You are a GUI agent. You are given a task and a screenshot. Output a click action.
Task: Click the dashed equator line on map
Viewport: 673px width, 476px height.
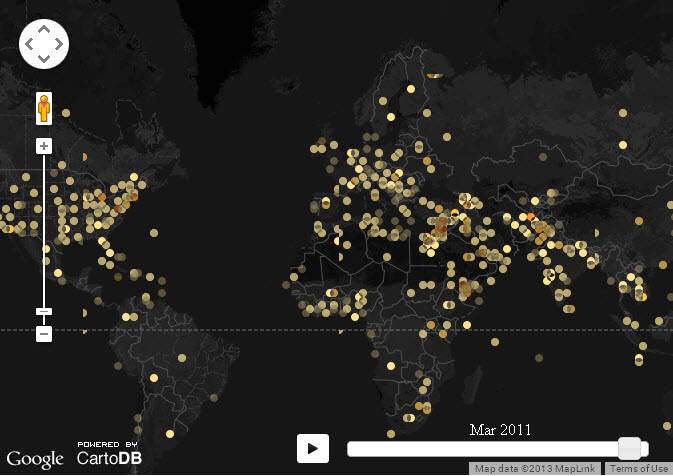(250, 330)
